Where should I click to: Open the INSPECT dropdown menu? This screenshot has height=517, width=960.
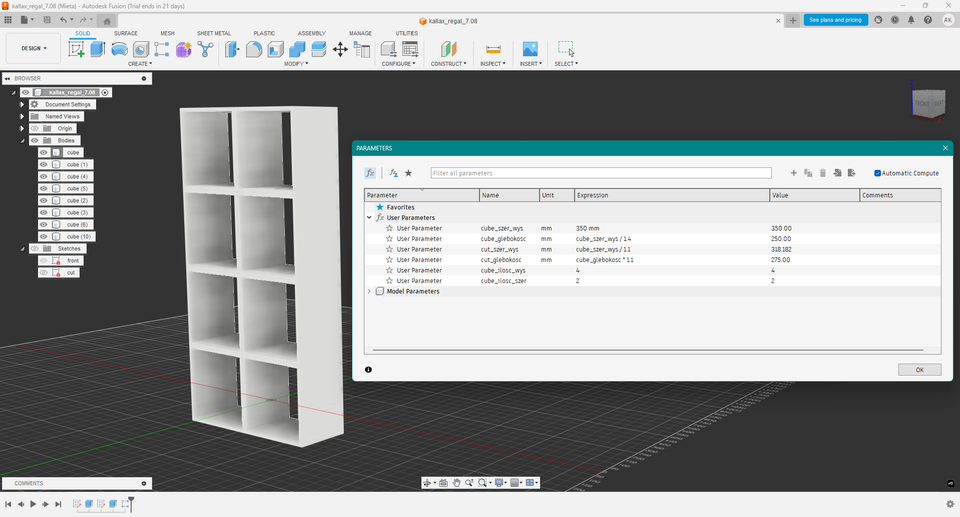(x=493, y=64)
